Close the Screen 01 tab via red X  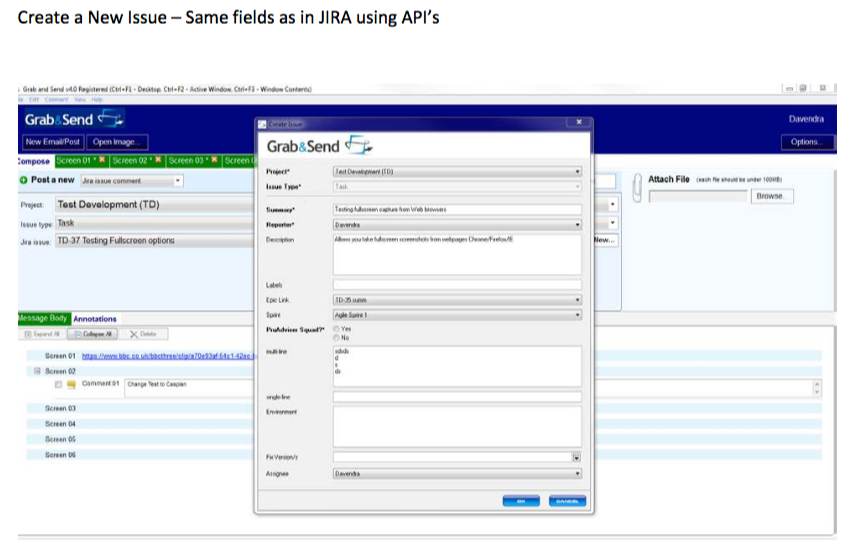click(x=102, y=160)
